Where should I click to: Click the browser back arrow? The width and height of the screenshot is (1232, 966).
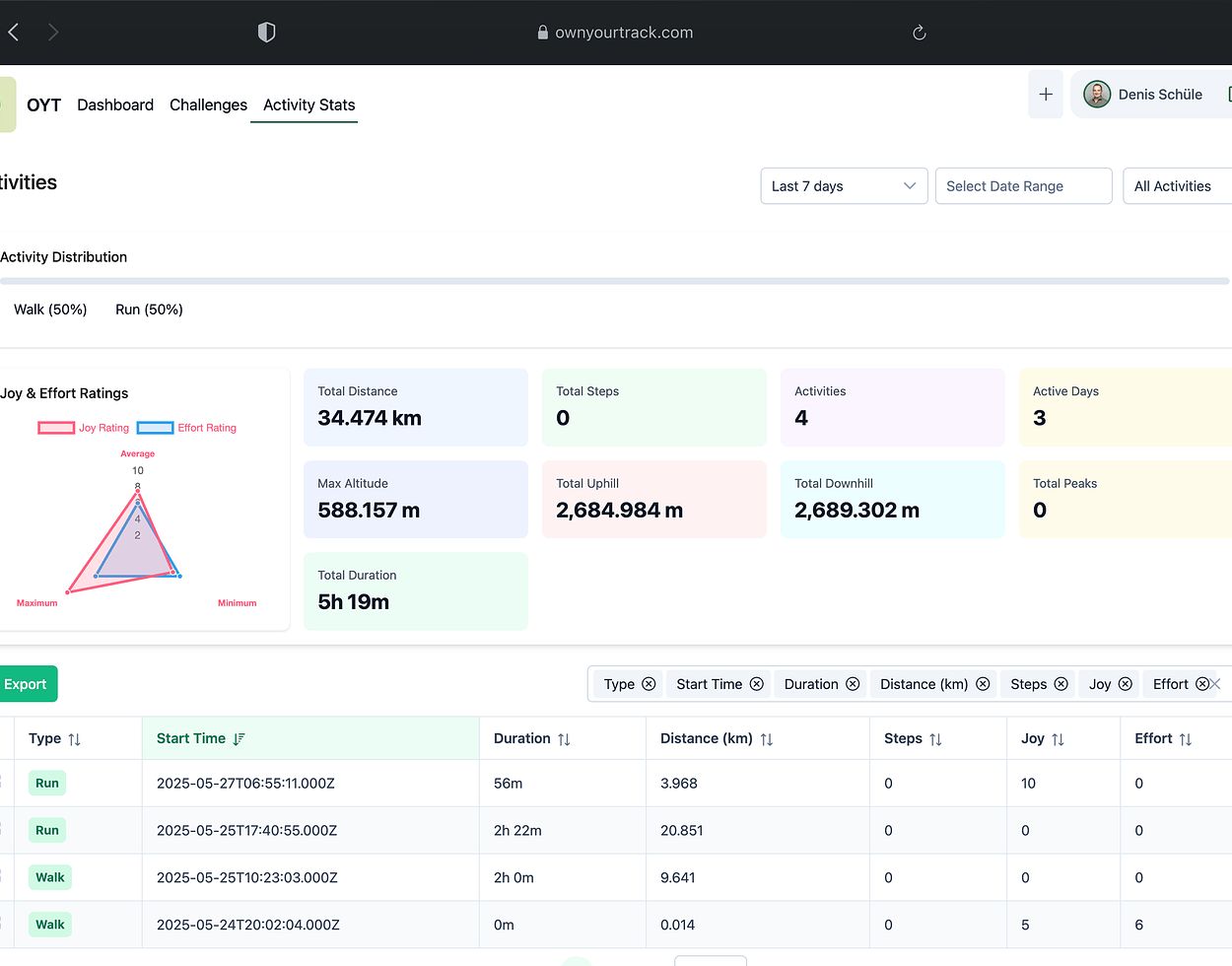tap(14, 33)
